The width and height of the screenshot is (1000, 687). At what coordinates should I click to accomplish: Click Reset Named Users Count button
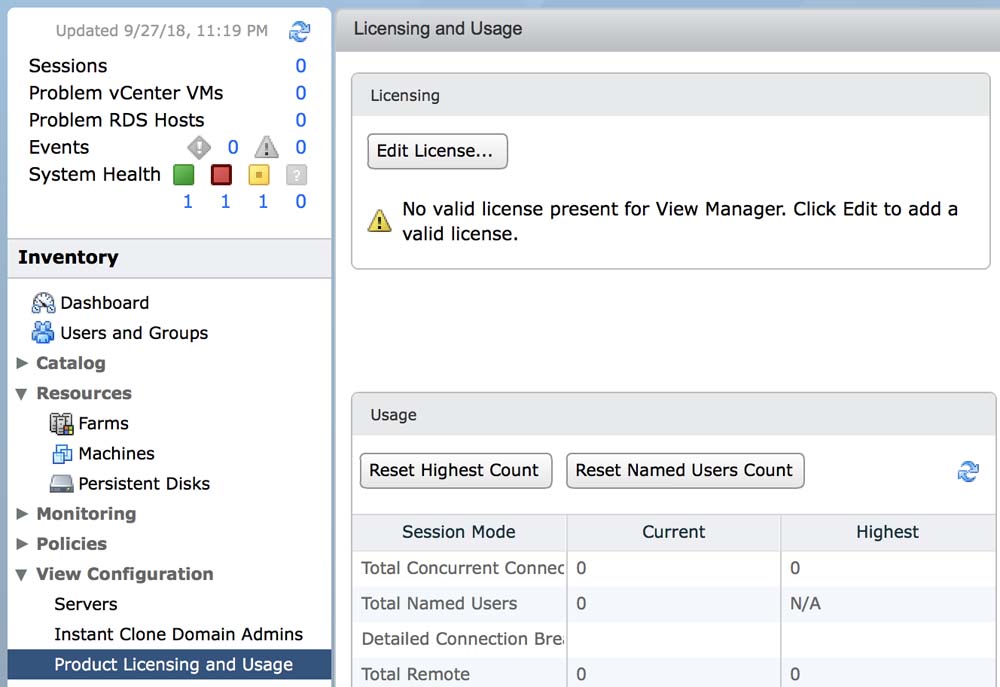(x=684, y=470)
